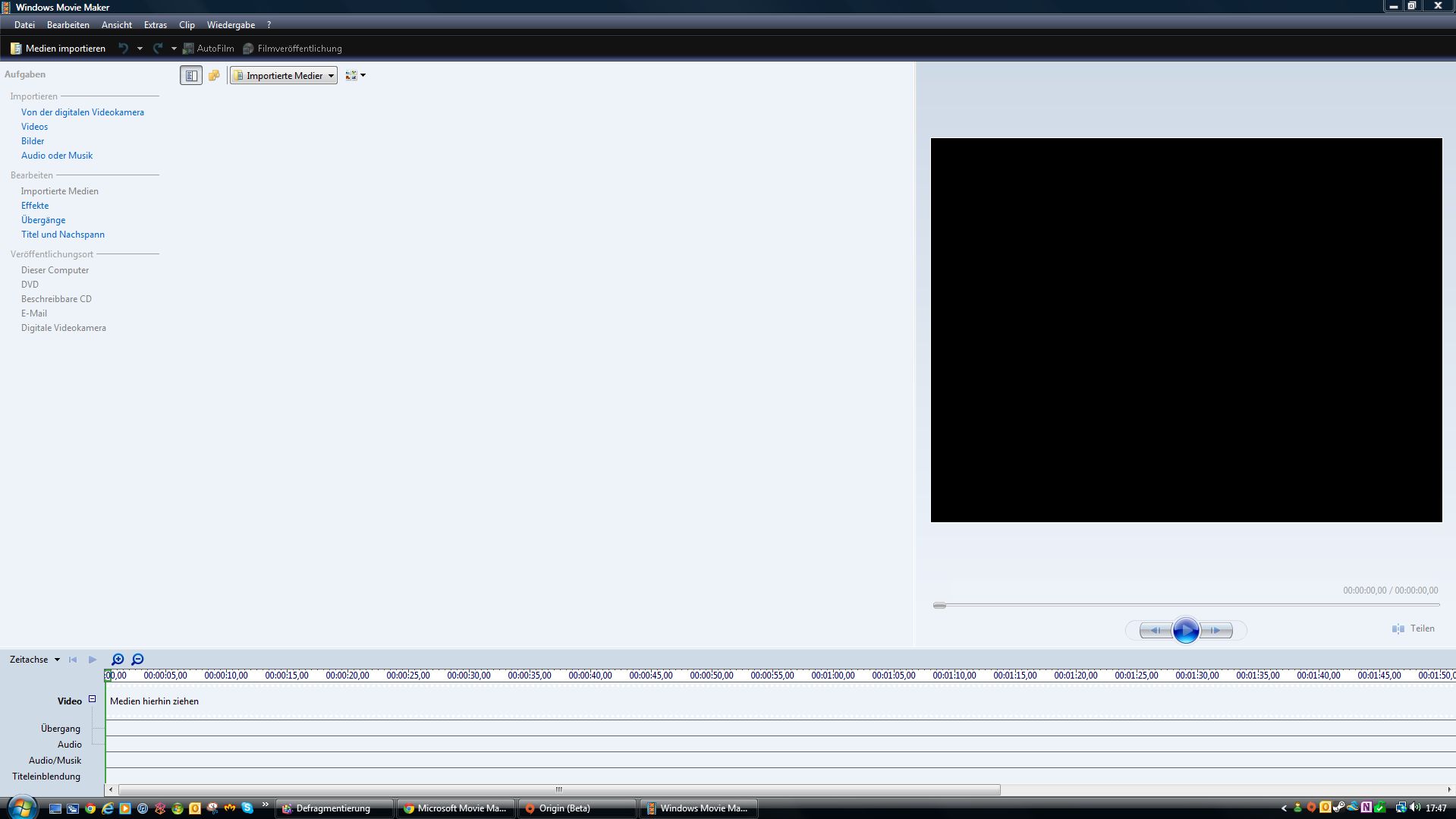This screenshot has height=819, width=1456.
Task: Click Digitale Videokamera publish option
Action: coord(64,328)
